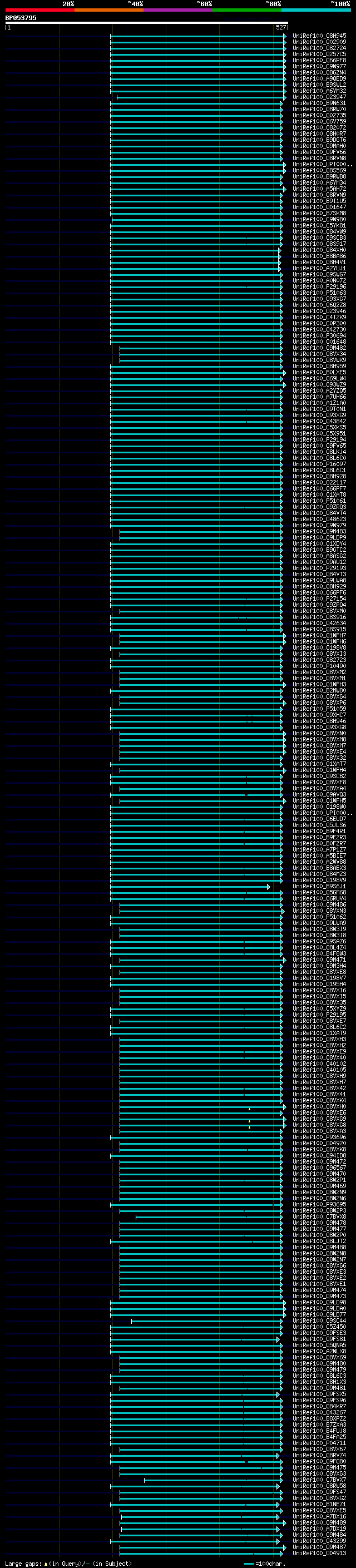Click the UniRef100_O82724 hit label

coord(319,48)
